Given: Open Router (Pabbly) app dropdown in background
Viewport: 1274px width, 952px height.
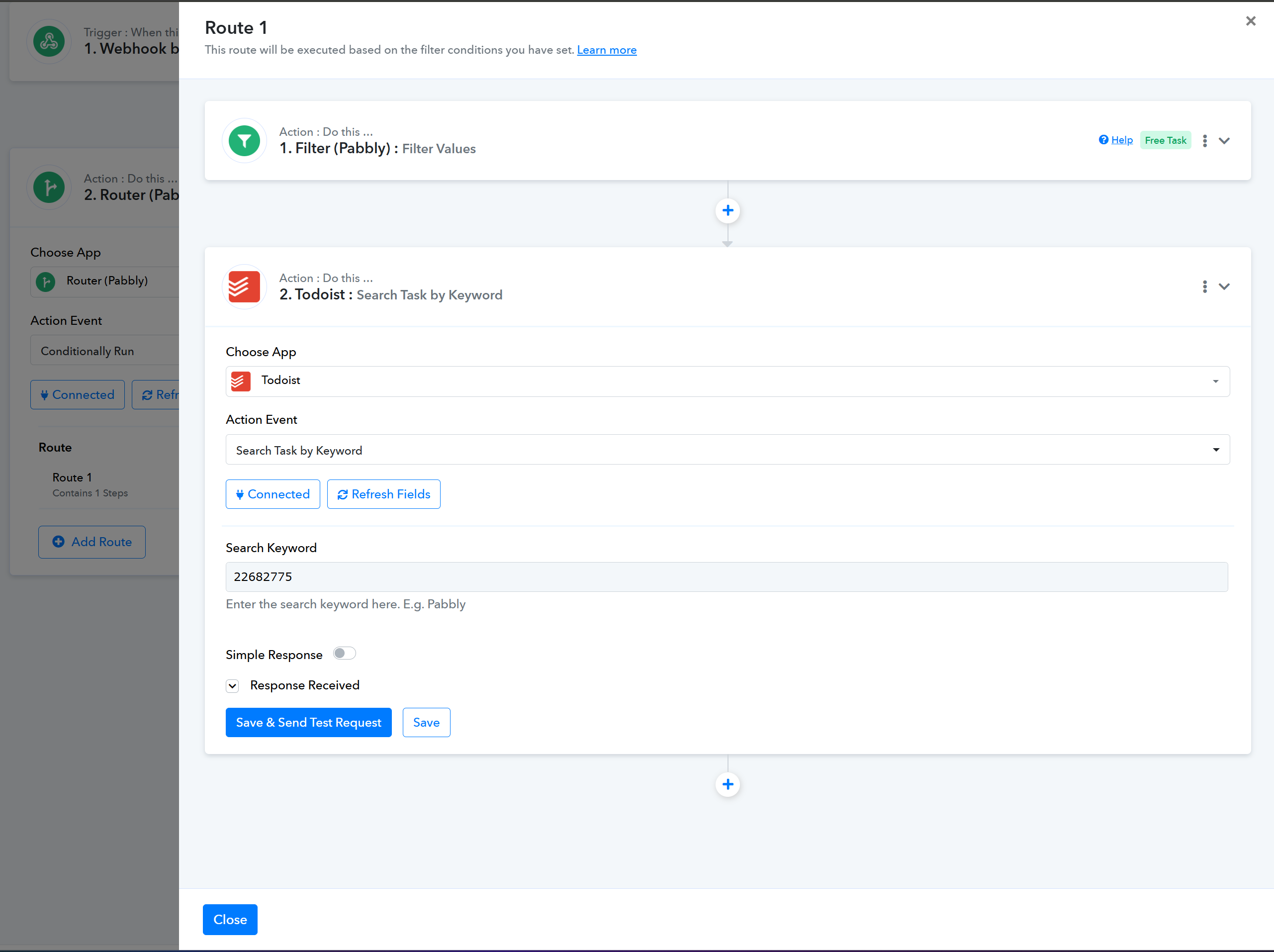Looking at the screenshot, I should click(105, 282).
